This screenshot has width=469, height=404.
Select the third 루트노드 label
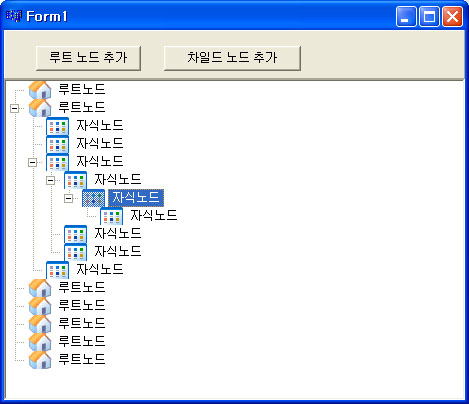coord(82,287)
